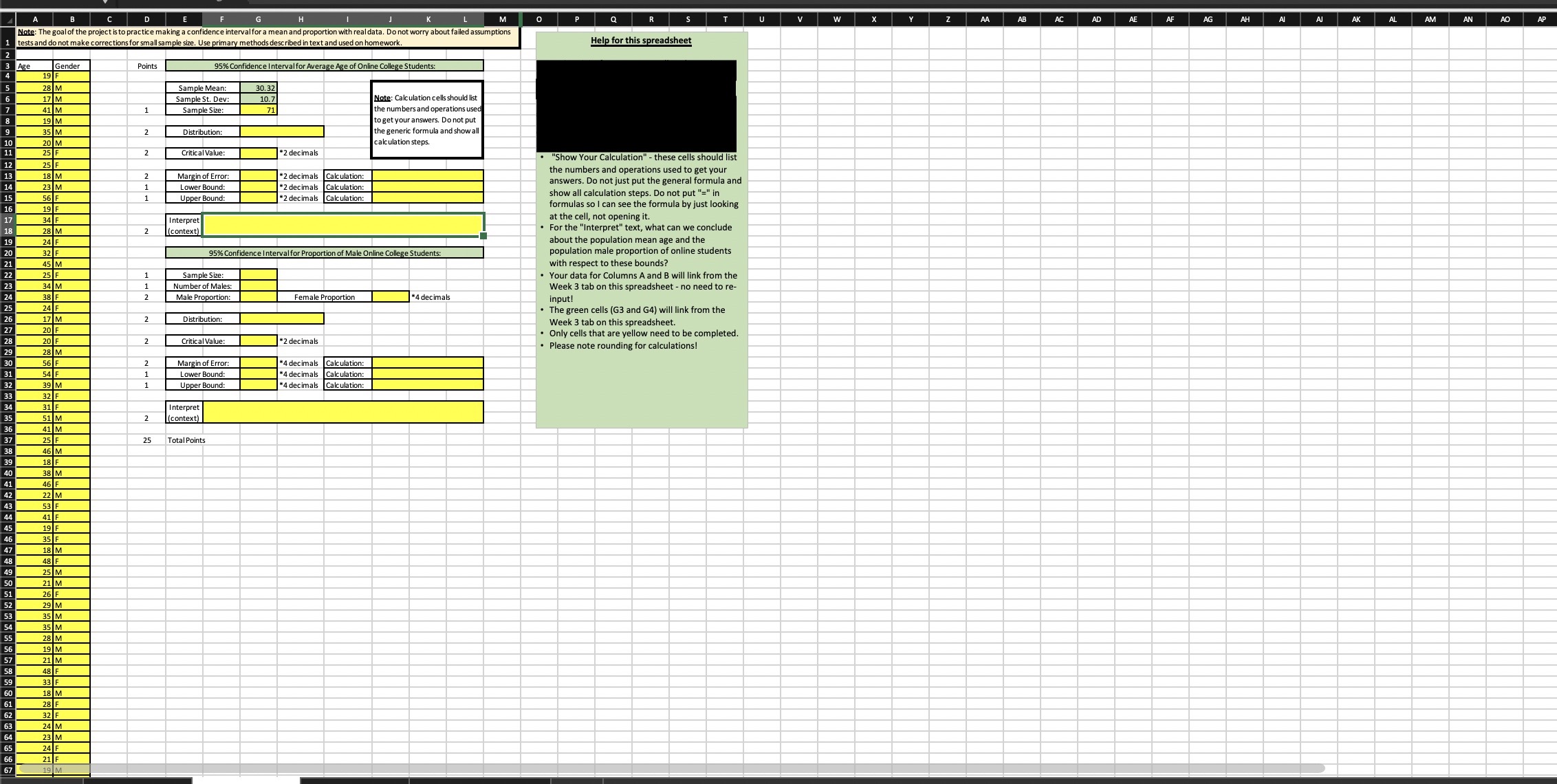Click the Number of Males yellow cell
Image resolution: width=1557 pixels, height=784 pixels.
pyautogui.click(x=257, y=285)
